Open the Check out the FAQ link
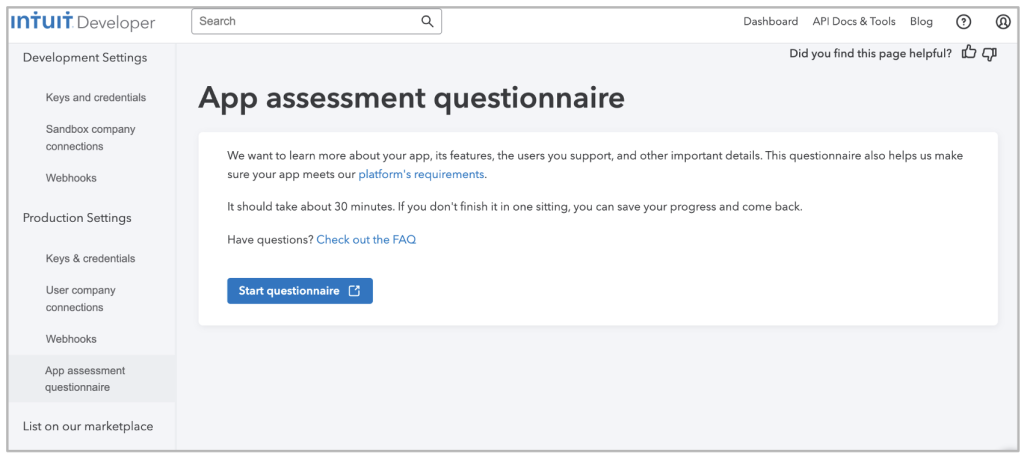 click(x=366, y=240)
